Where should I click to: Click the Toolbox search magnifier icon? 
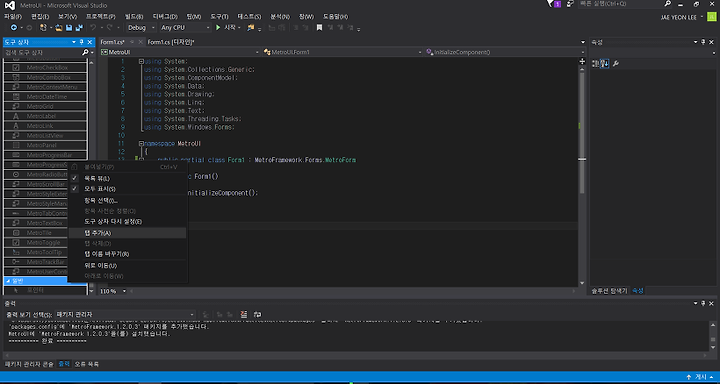click(85, 53)
